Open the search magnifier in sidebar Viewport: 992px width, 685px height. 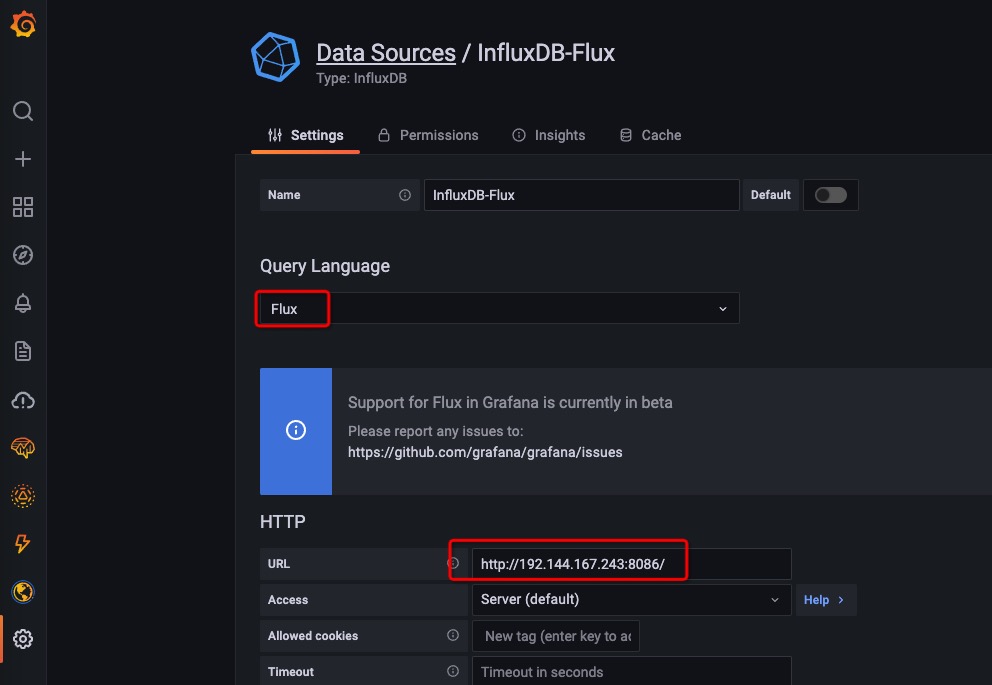pos(23,111)
